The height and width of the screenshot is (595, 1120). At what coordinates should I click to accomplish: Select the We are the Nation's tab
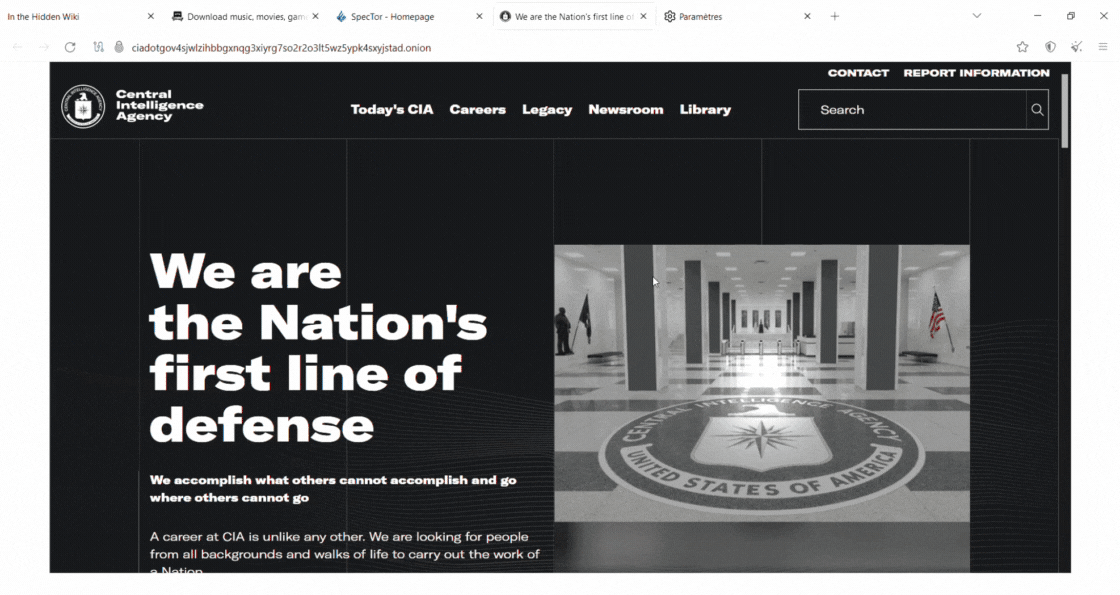coord(575,16)
